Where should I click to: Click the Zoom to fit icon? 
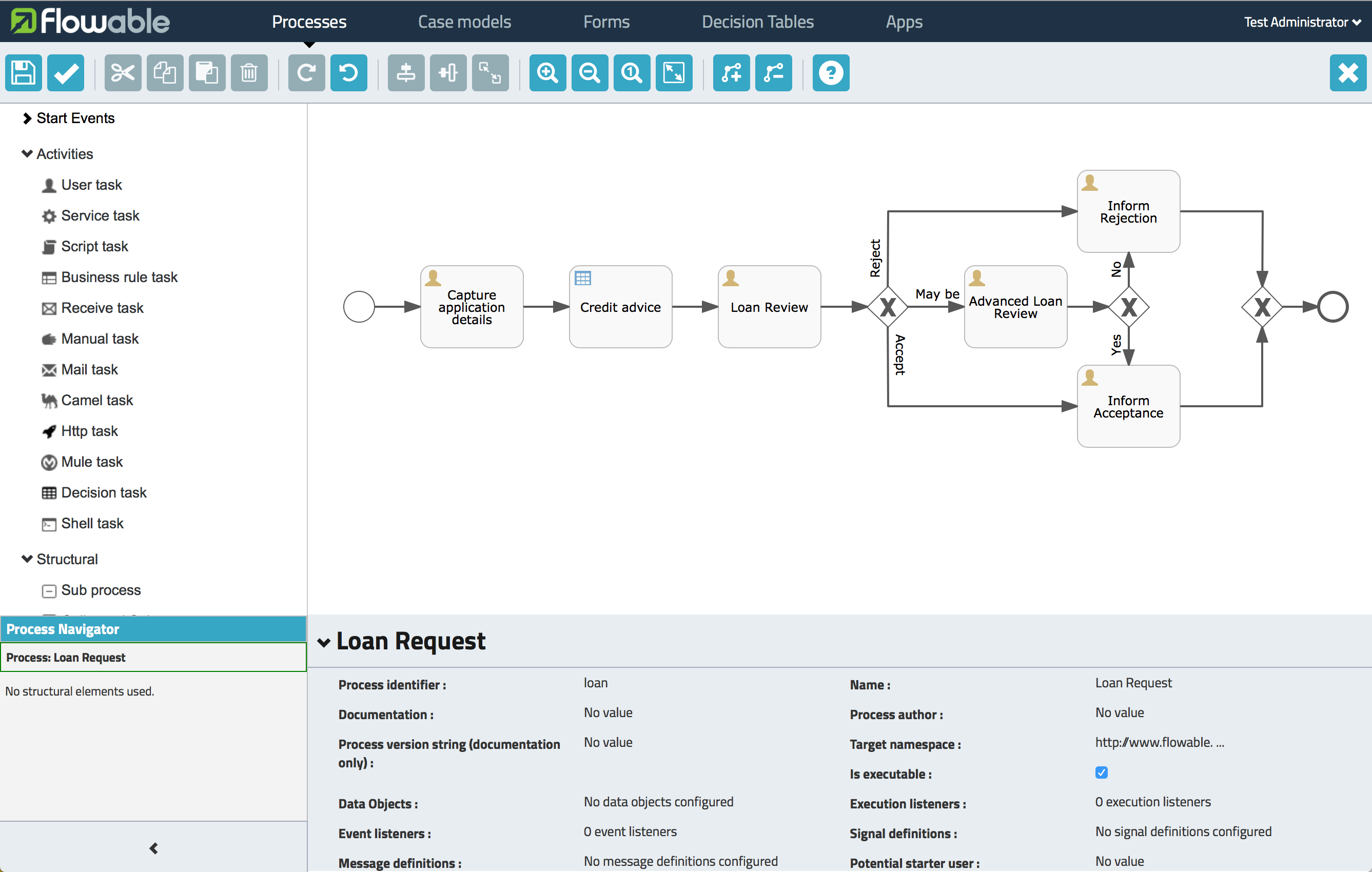point(674,73)
